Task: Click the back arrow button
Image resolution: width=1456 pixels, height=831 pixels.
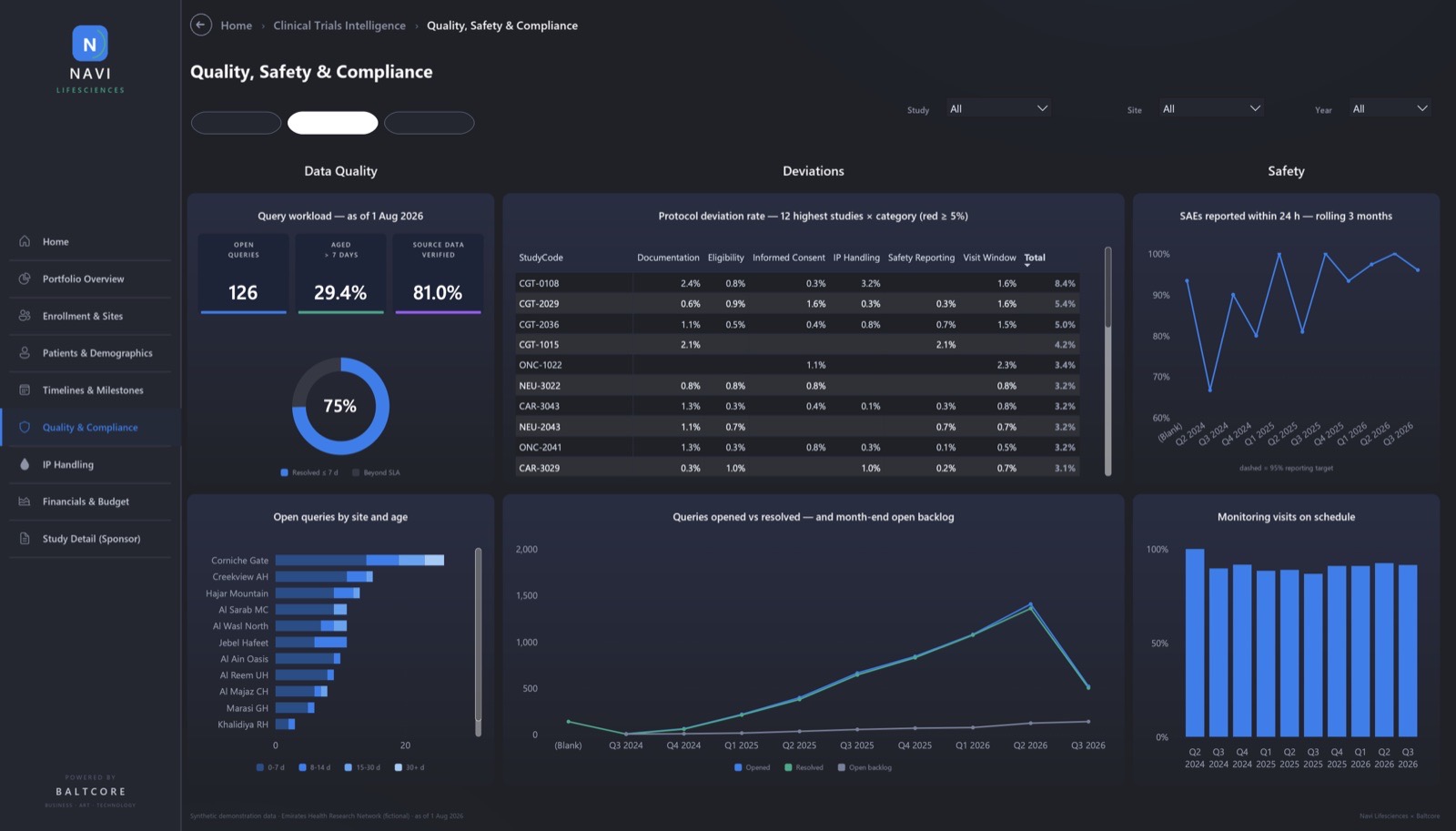Action: 200,25
